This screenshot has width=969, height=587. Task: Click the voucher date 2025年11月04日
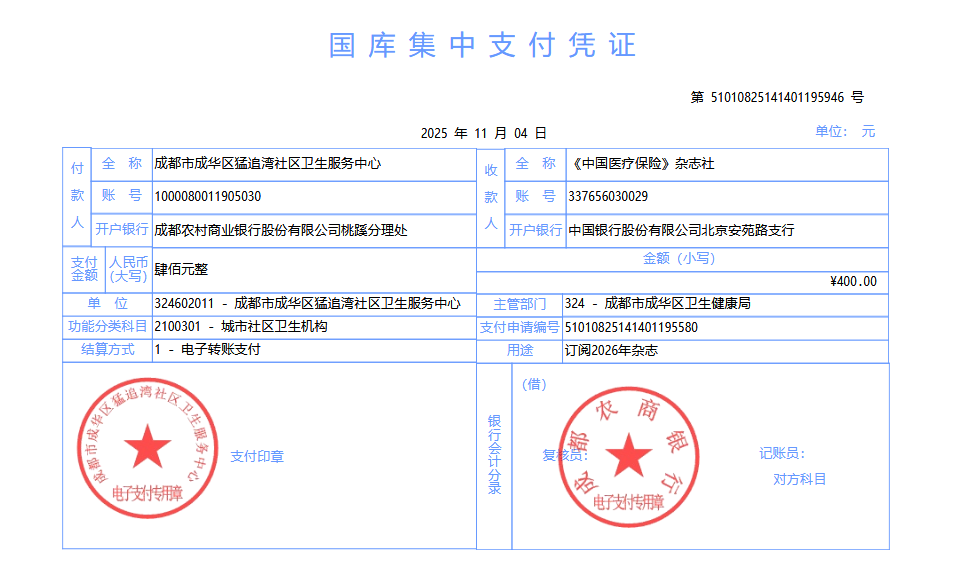[483, 133]
